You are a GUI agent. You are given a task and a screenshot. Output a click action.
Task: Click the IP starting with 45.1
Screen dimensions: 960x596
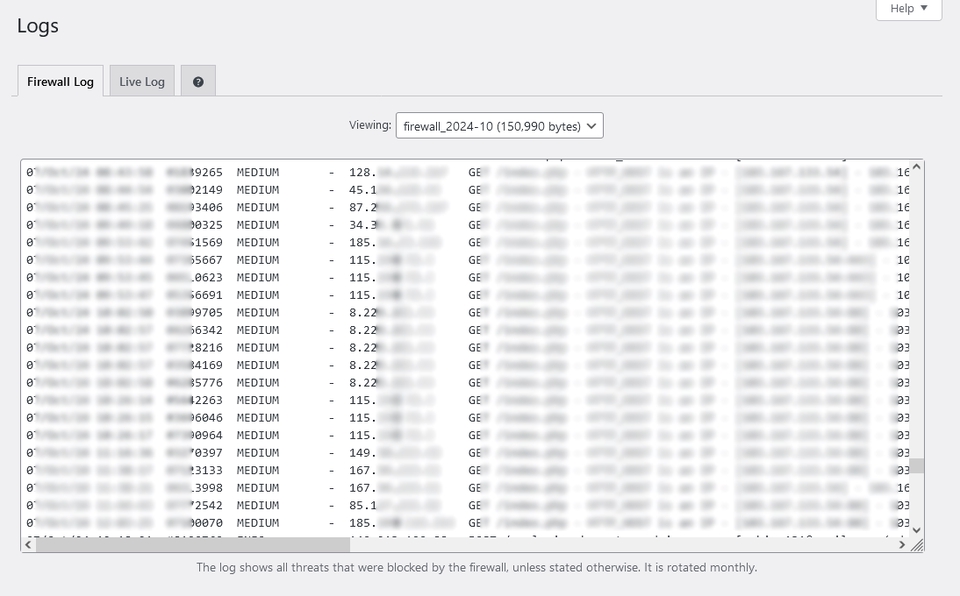395,190
